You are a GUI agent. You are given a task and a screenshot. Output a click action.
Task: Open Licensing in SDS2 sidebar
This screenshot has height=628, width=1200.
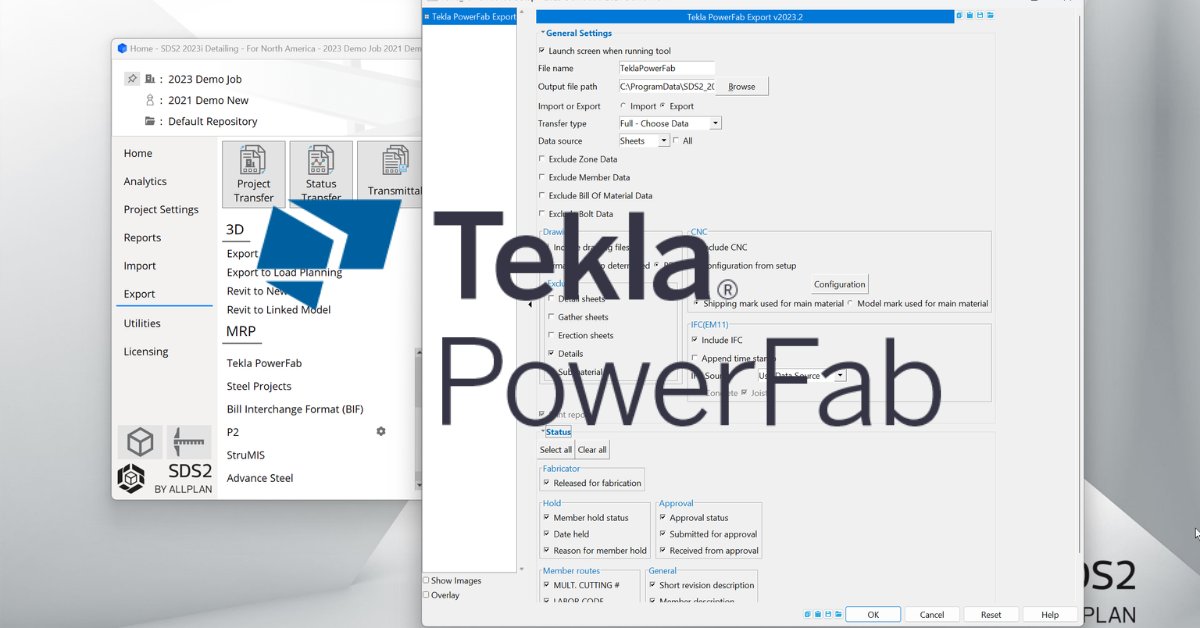[x=146, y=351]
